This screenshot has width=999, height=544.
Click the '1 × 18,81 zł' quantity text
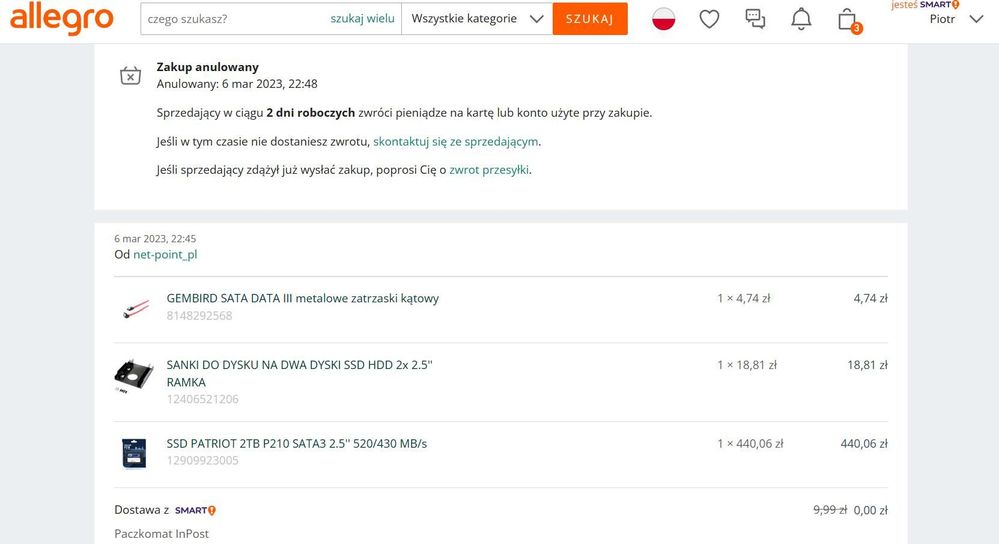point(747,365)
